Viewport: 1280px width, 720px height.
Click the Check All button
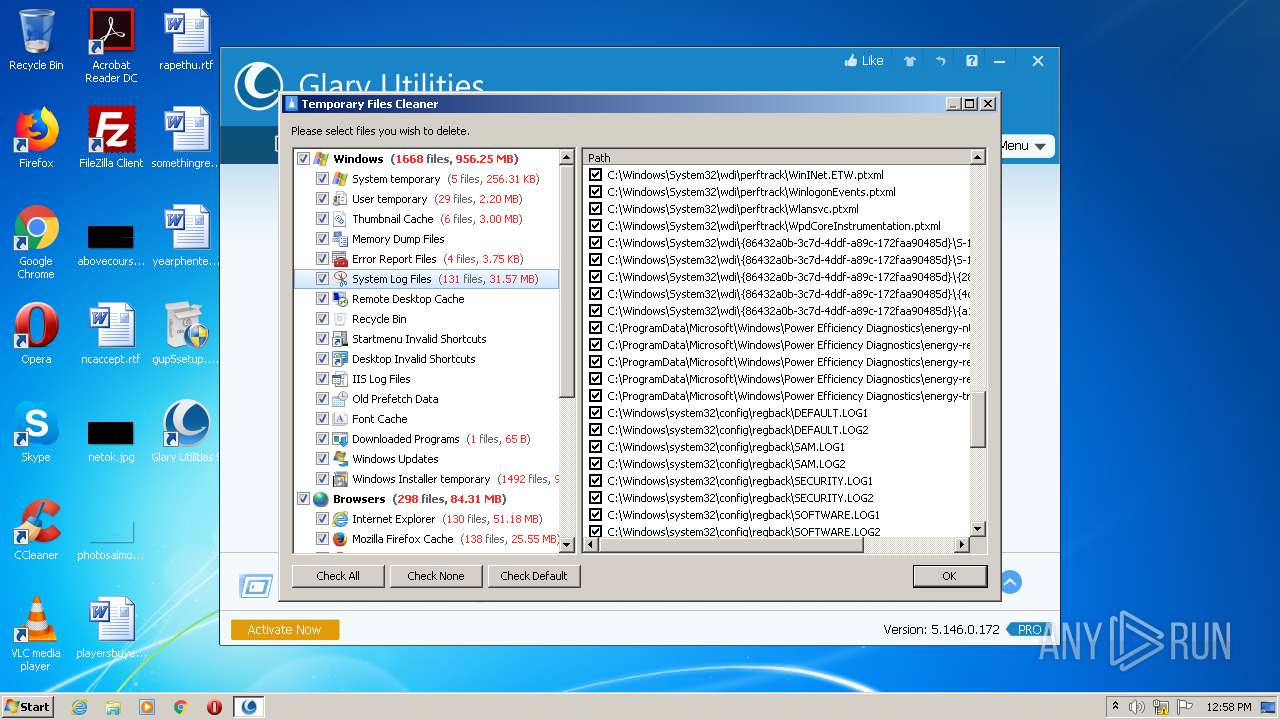point(338,576)
